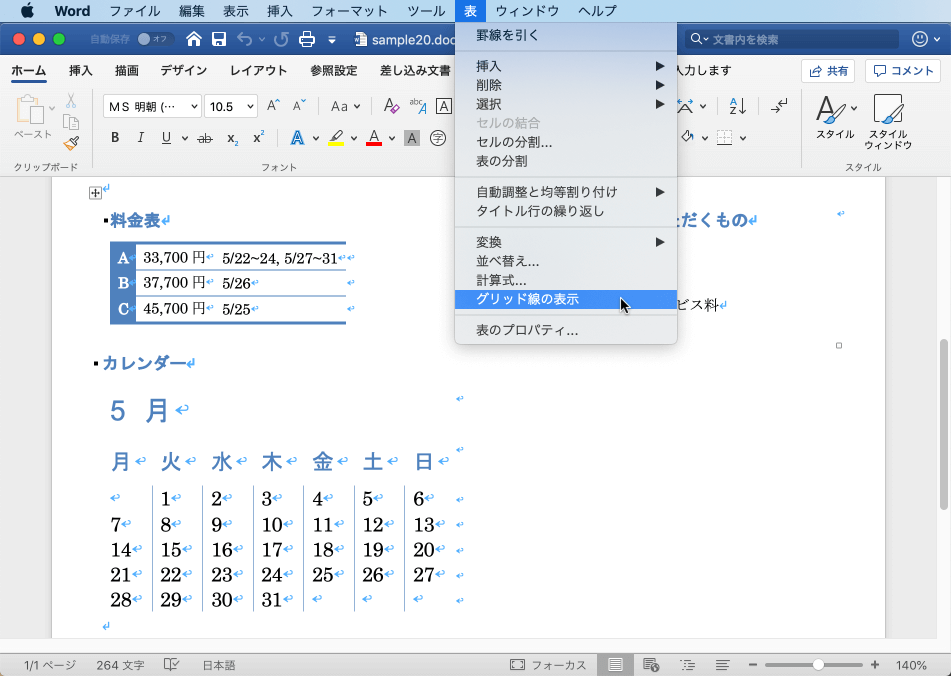The image size is (951, 676).
Task: Open the ファイル menu in menu bar
Action: pos(135,11)
